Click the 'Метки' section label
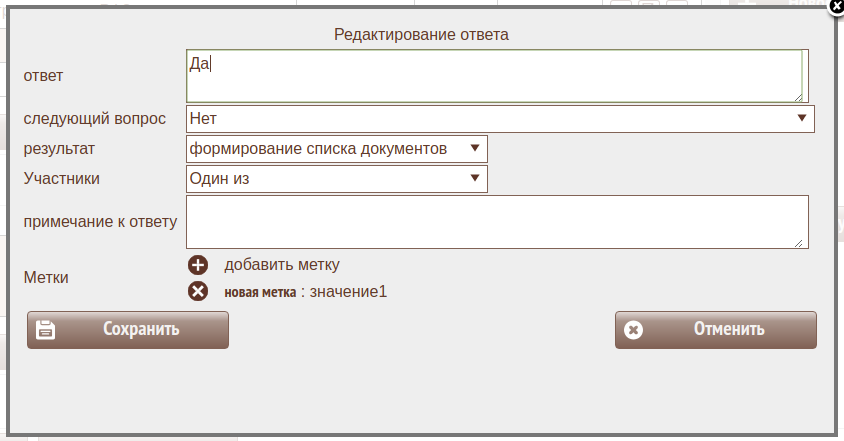Viewport: 844px width, 441px height. pyautogui.click(x=46, y=277)
